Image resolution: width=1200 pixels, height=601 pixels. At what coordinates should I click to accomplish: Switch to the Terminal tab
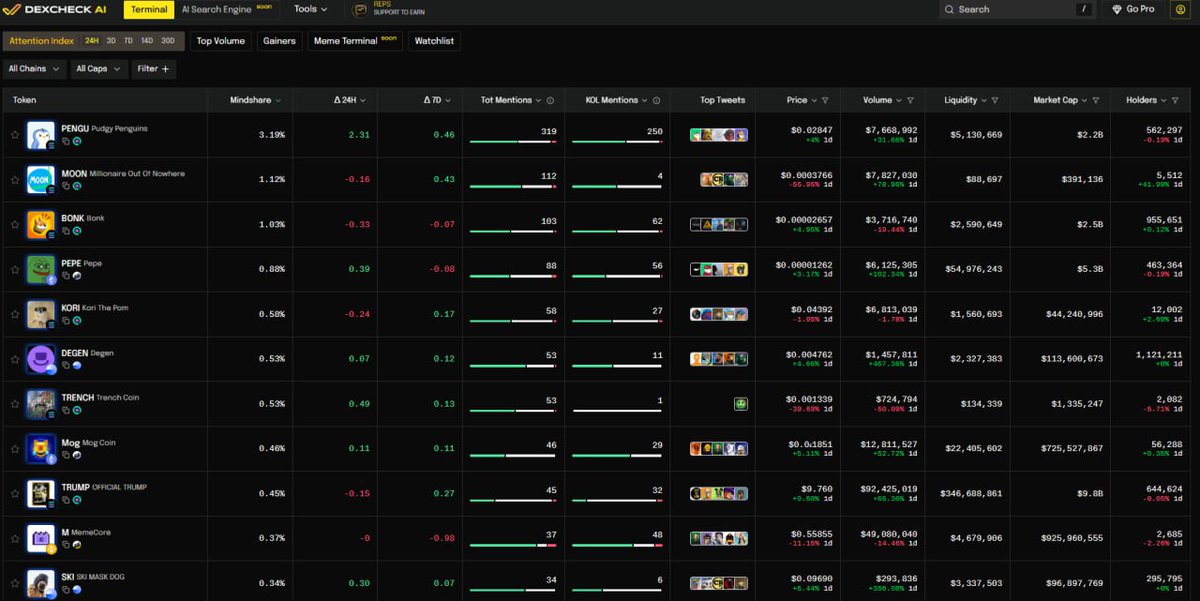[149, 9]
